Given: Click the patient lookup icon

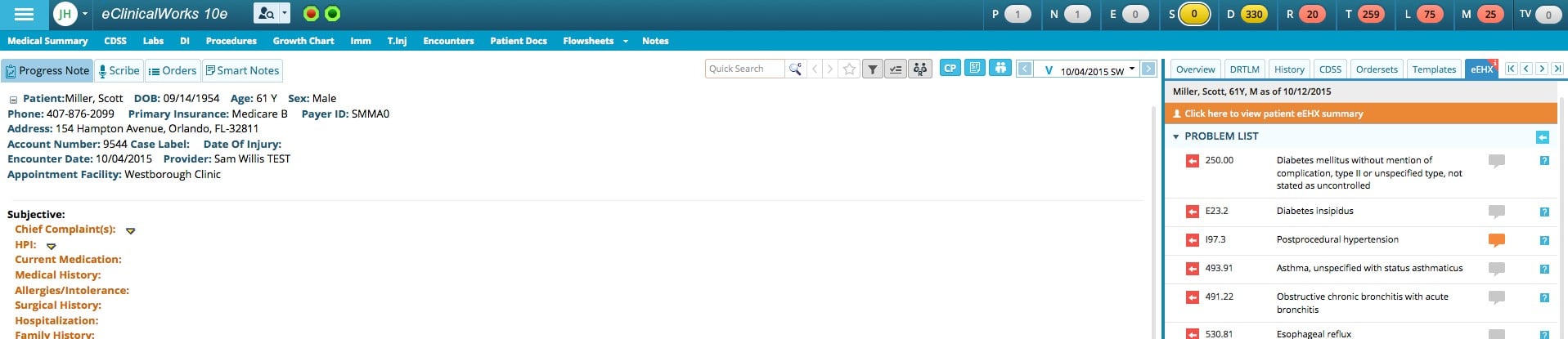Looking at the screenshot, I should tap(267, 14).
